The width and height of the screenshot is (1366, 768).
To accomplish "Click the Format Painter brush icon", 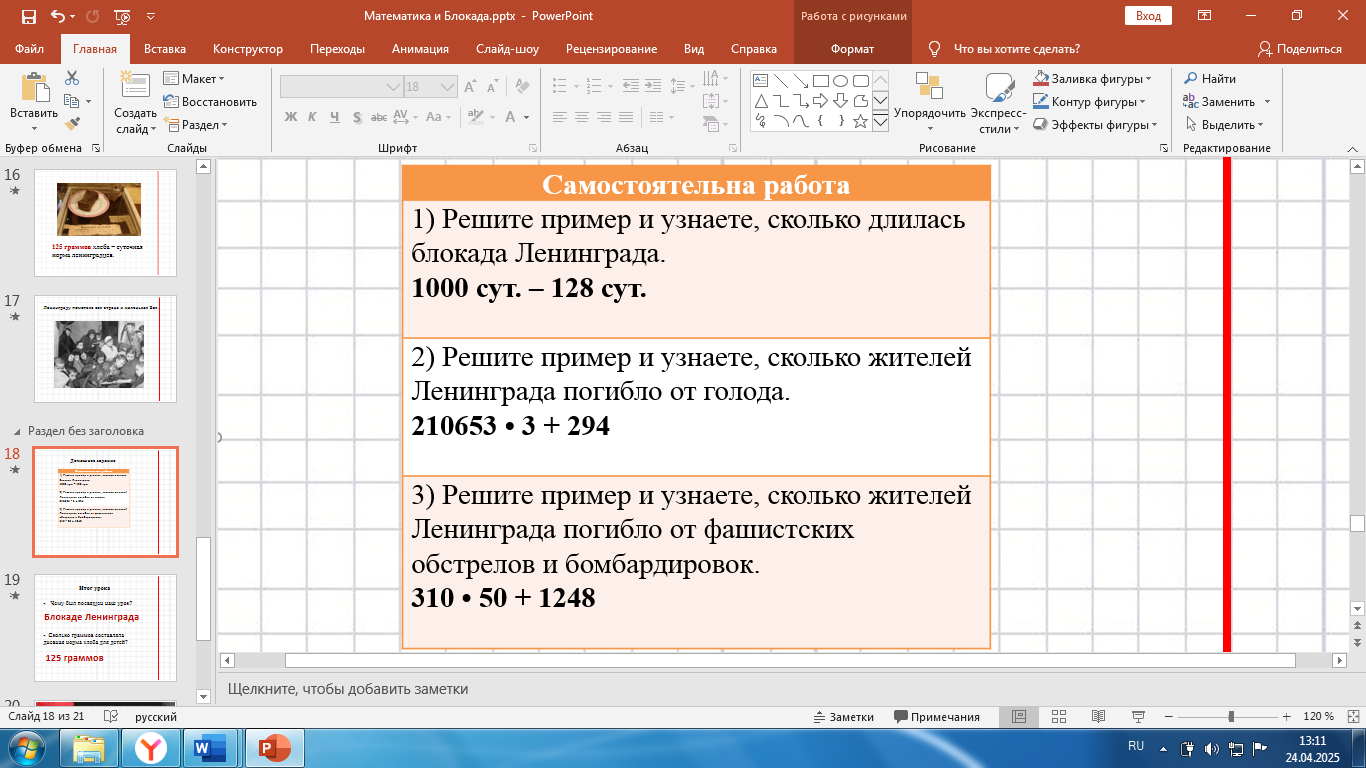I will pyautogui.click(x=72, y=124).
